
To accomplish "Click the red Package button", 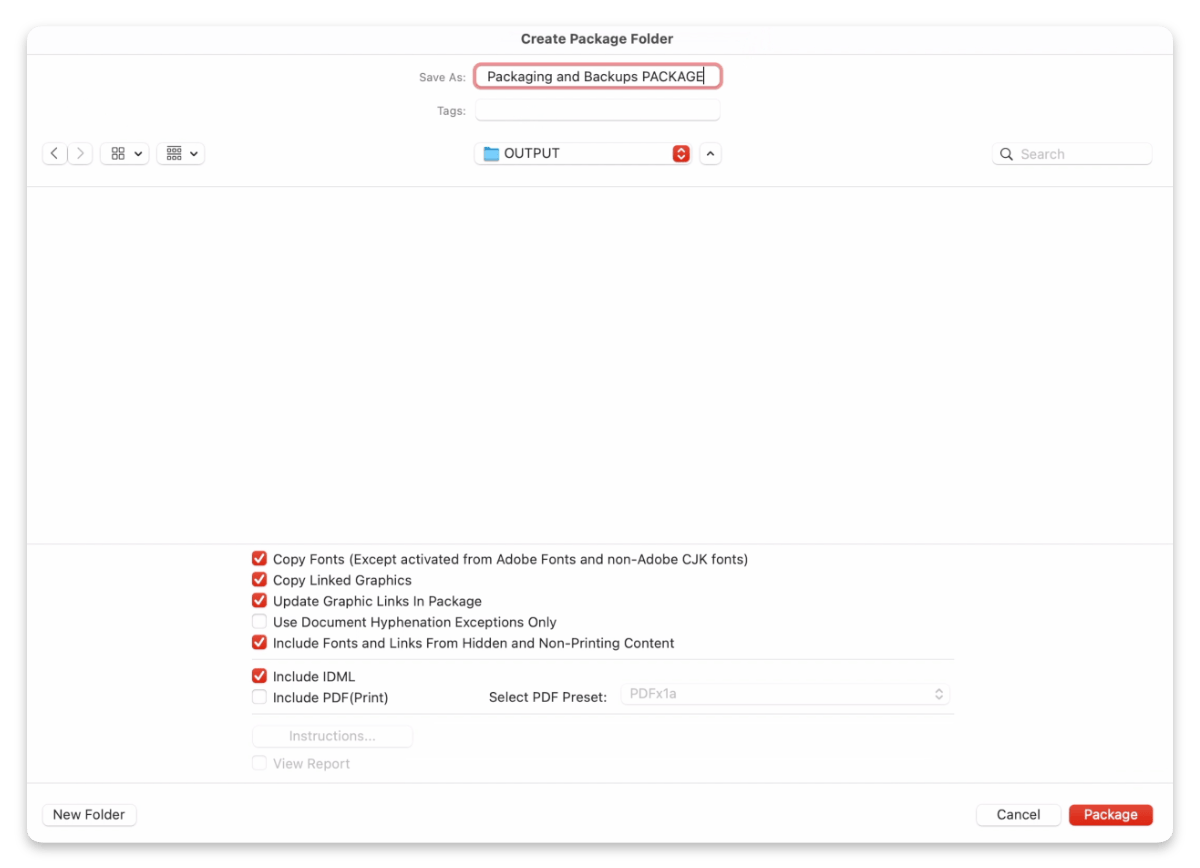I will point(1111,815).
